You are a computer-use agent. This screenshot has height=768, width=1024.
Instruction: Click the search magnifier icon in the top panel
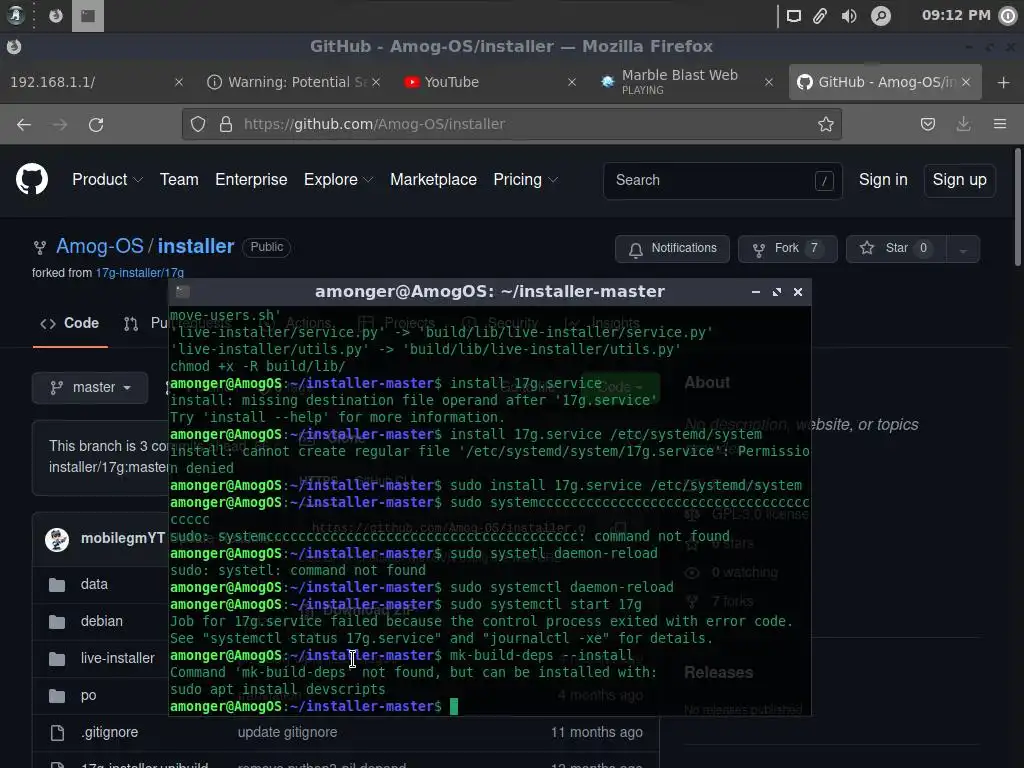(881, 16)
